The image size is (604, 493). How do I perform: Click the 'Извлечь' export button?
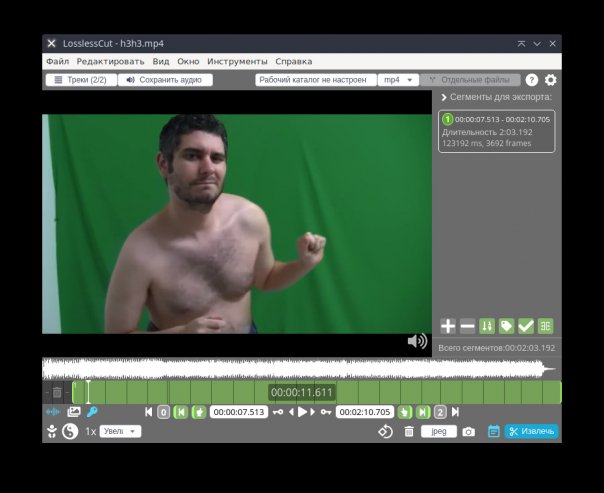(532, 431)
